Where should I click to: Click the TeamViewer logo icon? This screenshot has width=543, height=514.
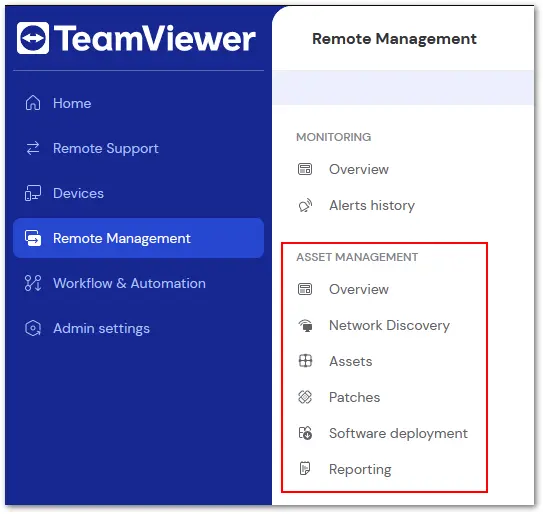(x=33, y=38)
